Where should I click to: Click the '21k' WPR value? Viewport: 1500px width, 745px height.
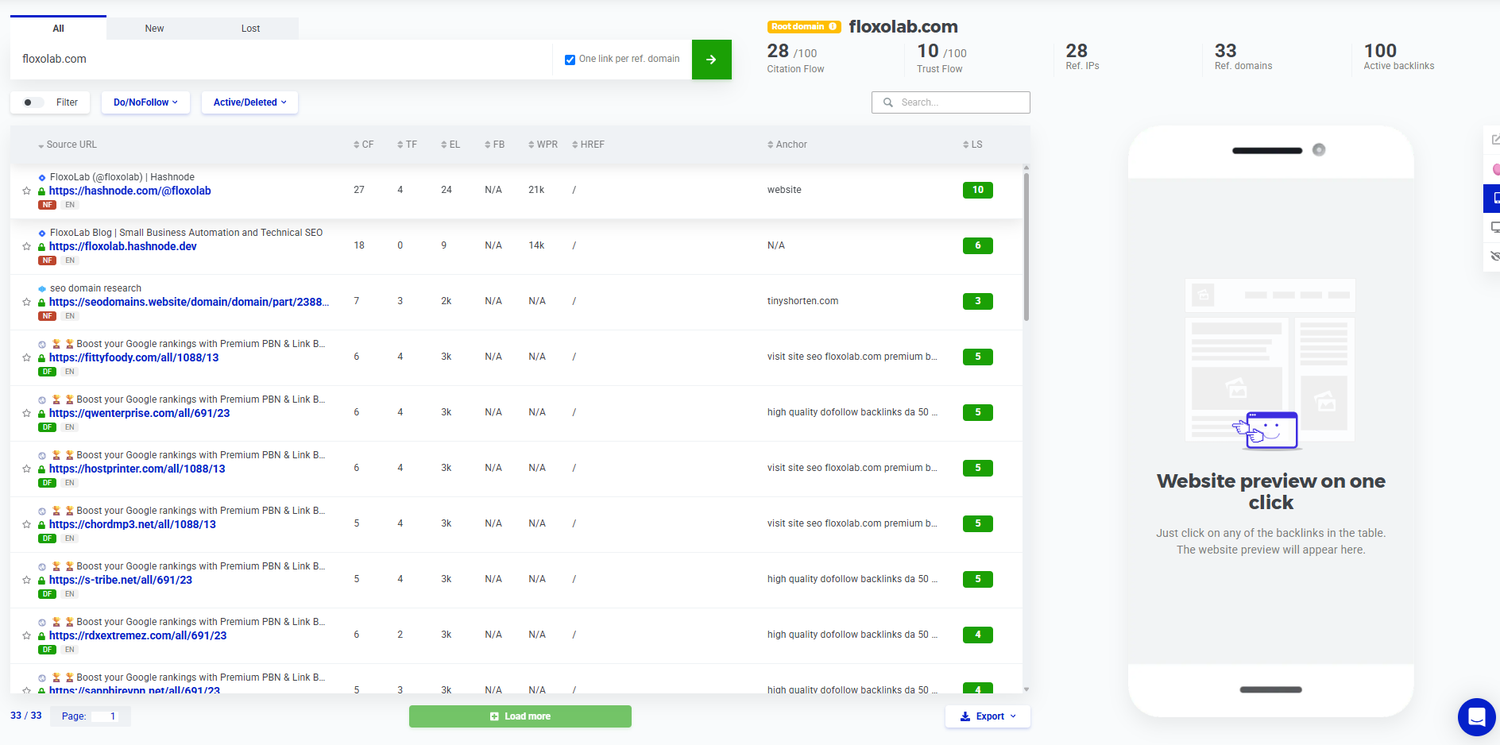[x=536, y=190]
